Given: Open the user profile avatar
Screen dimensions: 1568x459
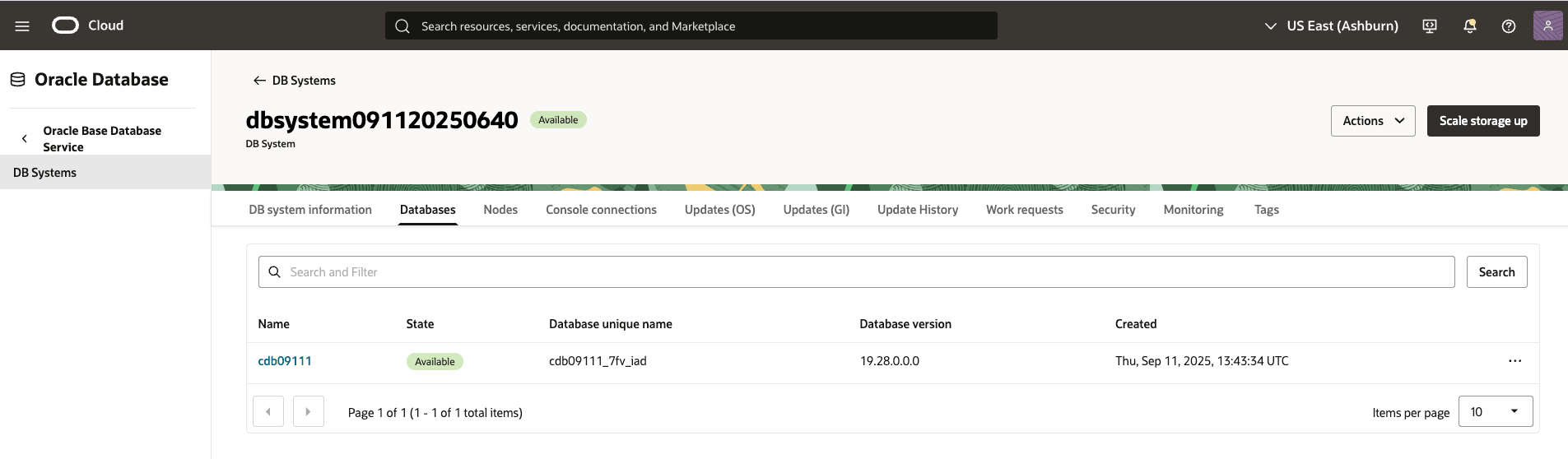Looking at the screenshot, I should pos(1547,25).
